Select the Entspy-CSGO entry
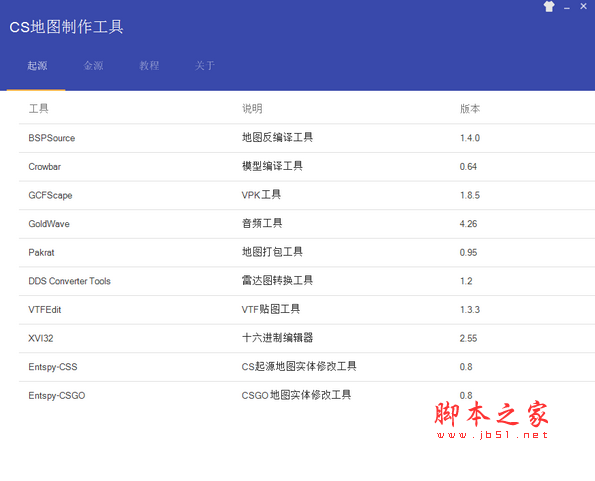Screen dimensions: 595x481 57,396
